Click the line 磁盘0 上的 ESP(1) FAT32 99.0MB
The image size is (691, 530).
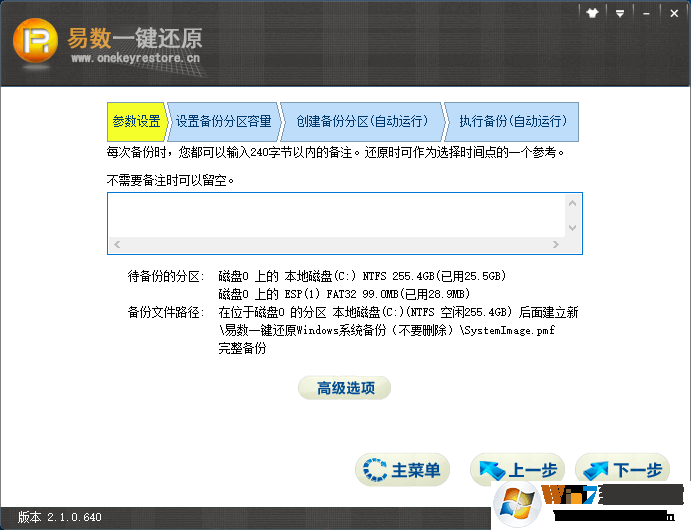point(344,294)
